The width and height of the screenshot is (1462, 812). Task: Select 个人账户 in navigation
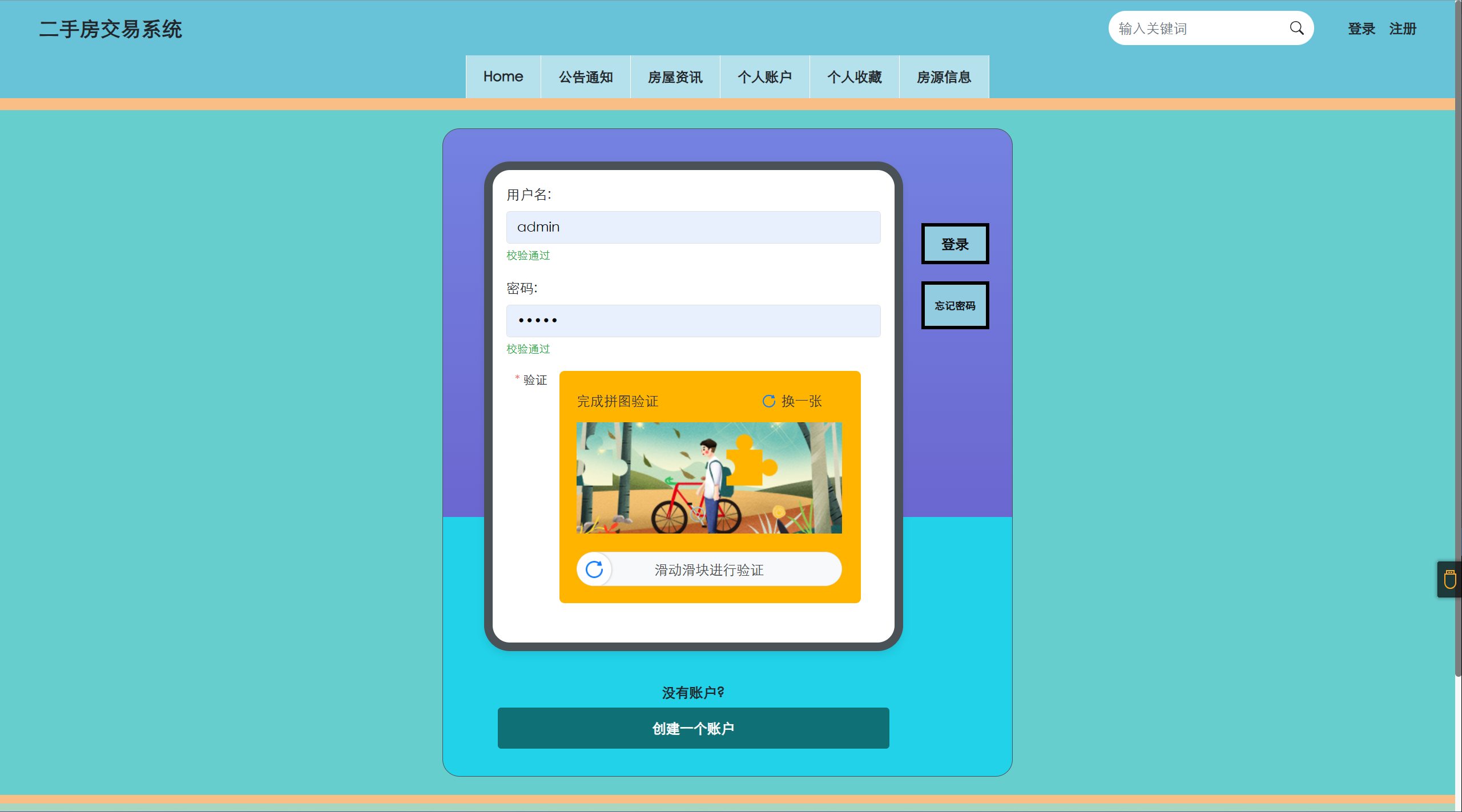(x=765, y=77)
